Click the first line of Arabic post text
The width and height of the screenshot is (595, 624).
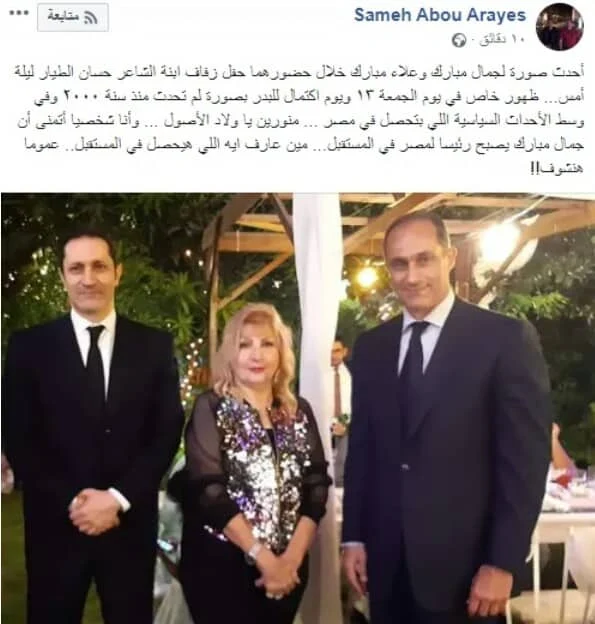[298, 73]
